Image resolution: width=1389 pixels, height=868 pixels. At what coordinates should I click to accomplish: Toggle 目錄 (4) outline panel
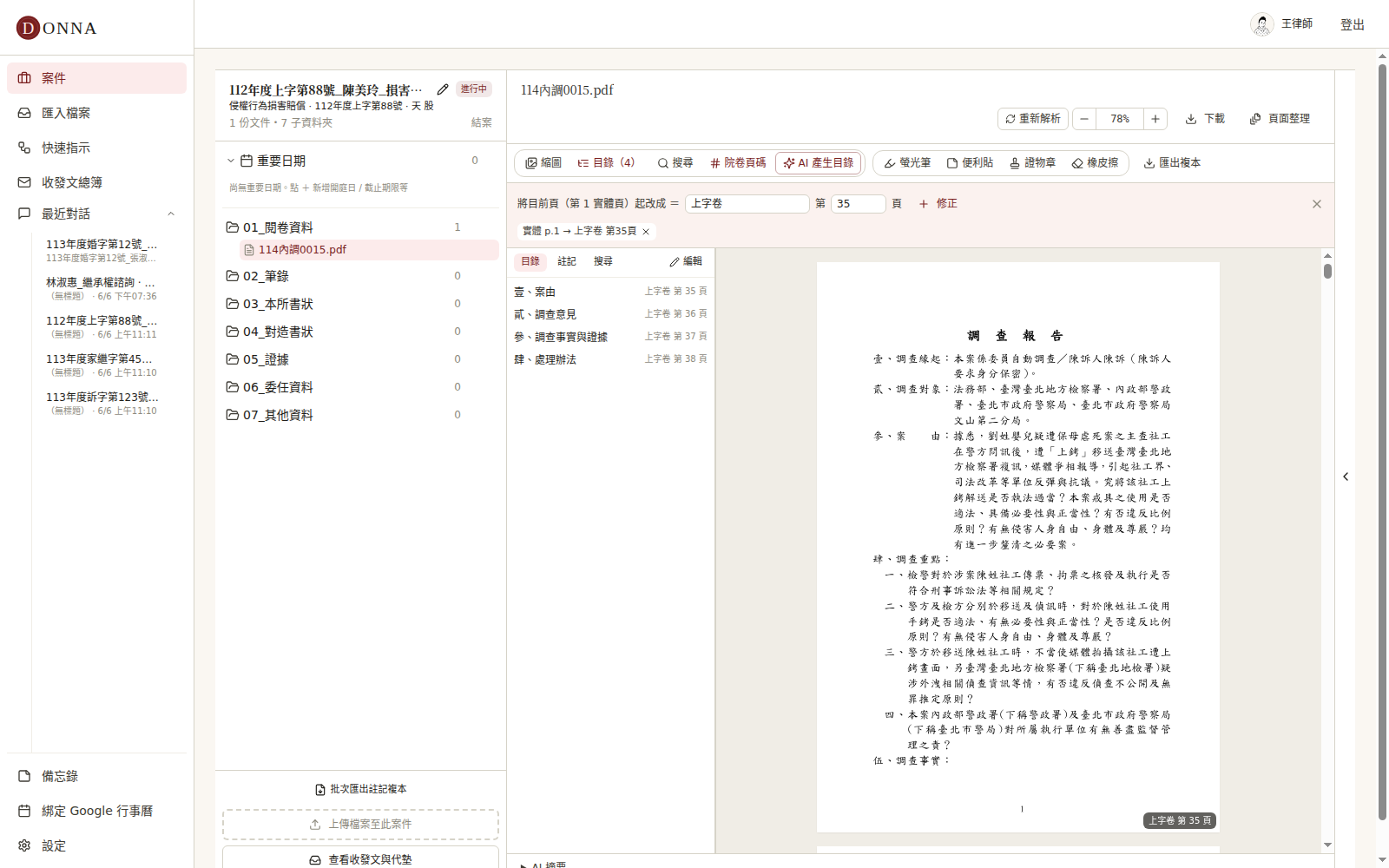coord(607,163)
